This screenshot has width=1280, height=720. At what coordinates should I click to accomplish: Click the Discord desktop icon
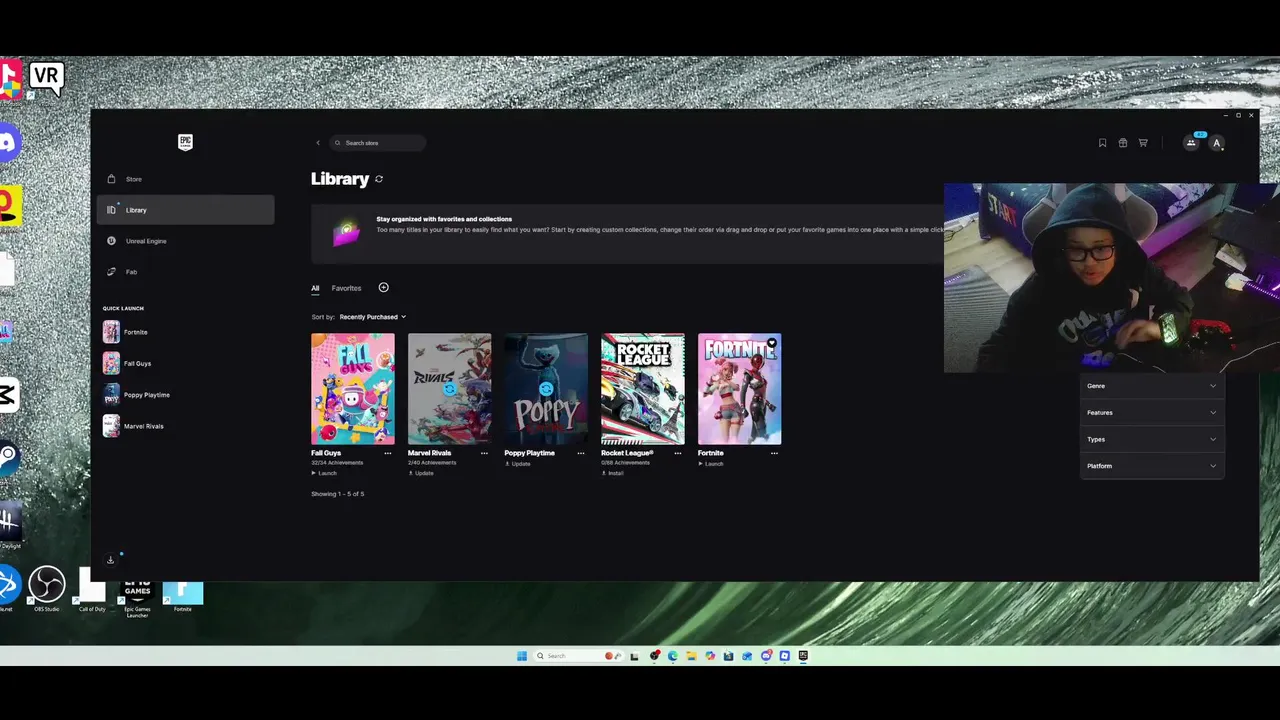[9, 143]
